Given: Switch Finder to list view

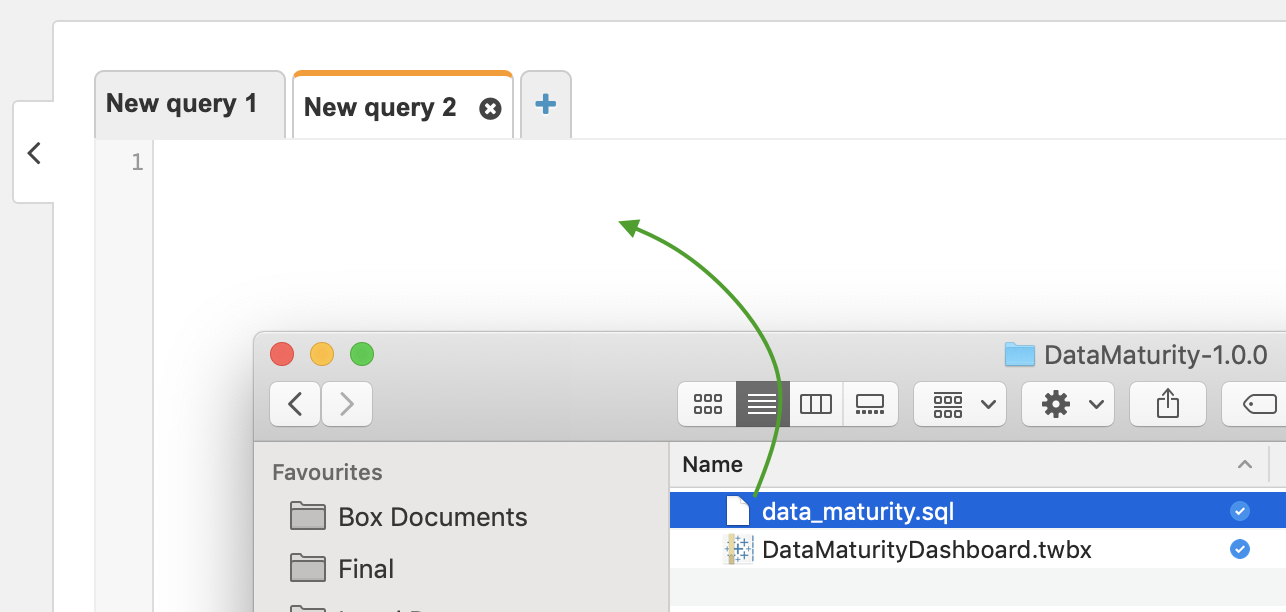Looking at the screenshot, I should coord(762,404).
